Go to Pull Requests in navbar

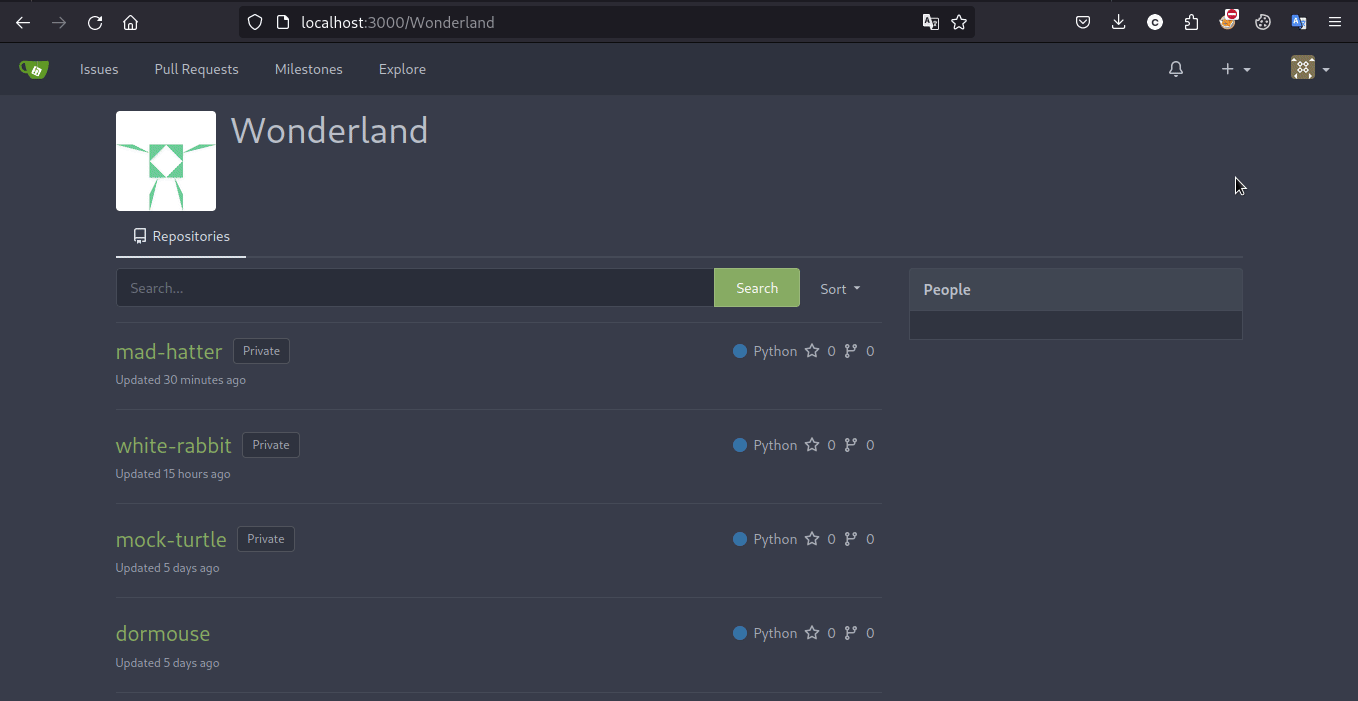(196, 69)
